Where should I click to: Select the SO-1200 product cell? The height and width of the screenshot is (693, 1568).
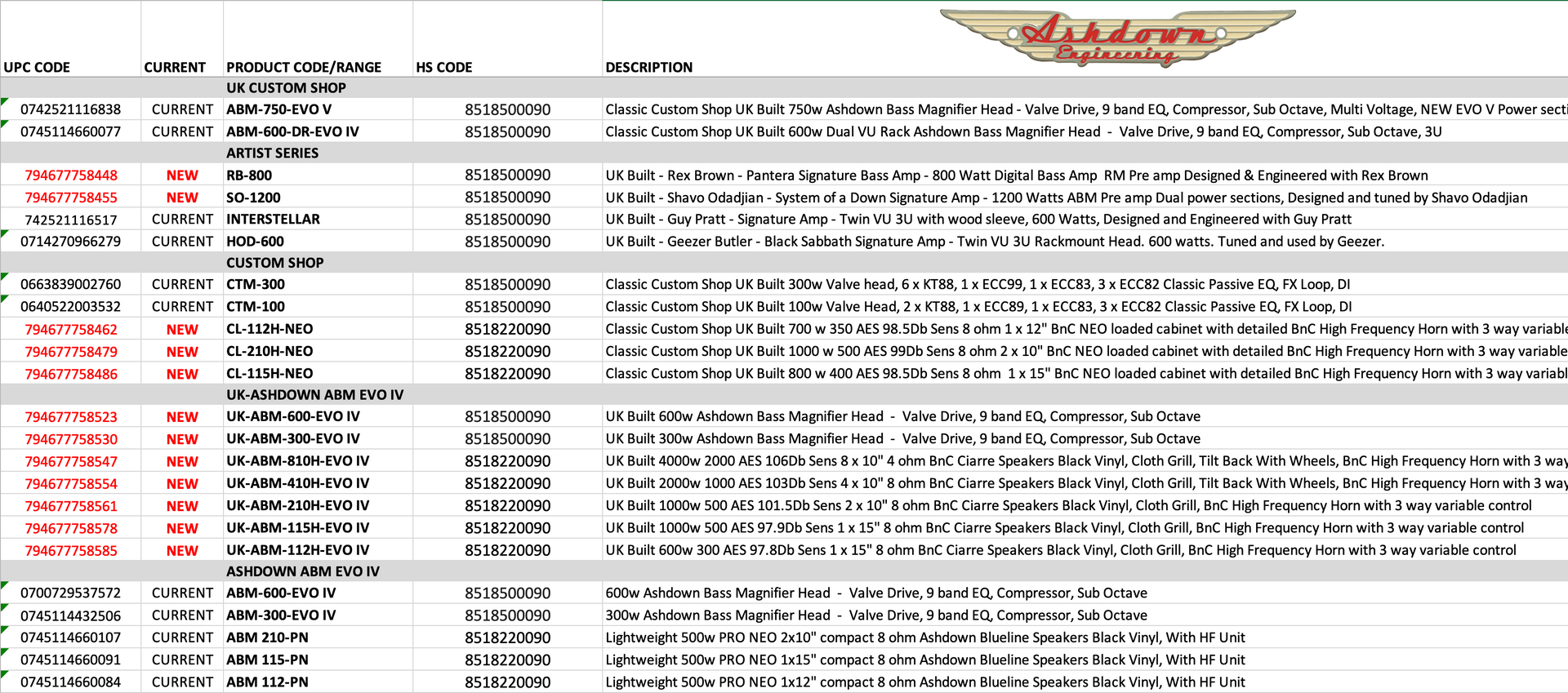[x=253, y=198]
